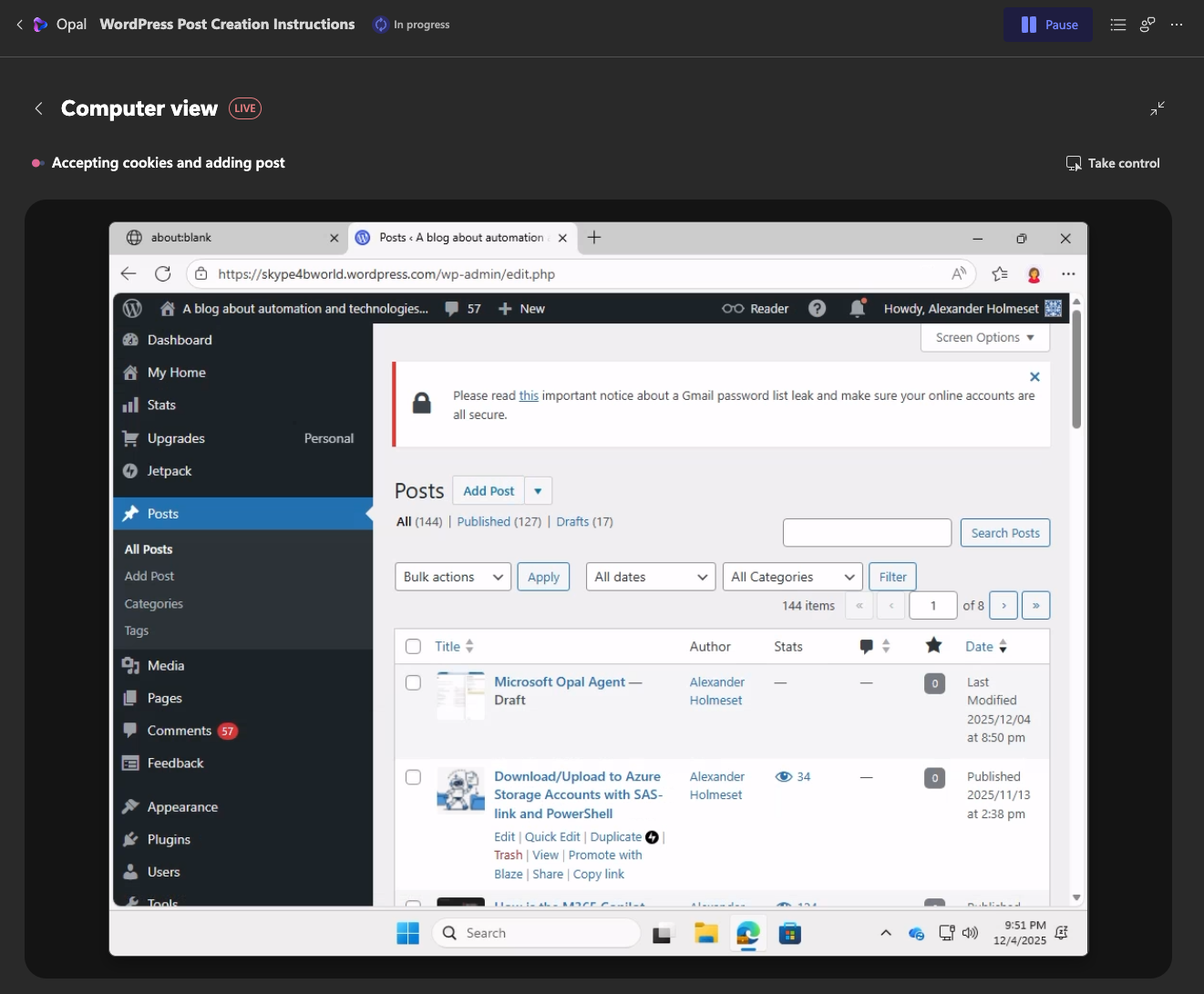The image size is (1204, 994).
Task: Expand the All dates filter dropdown
Action: tap(650, 577)
